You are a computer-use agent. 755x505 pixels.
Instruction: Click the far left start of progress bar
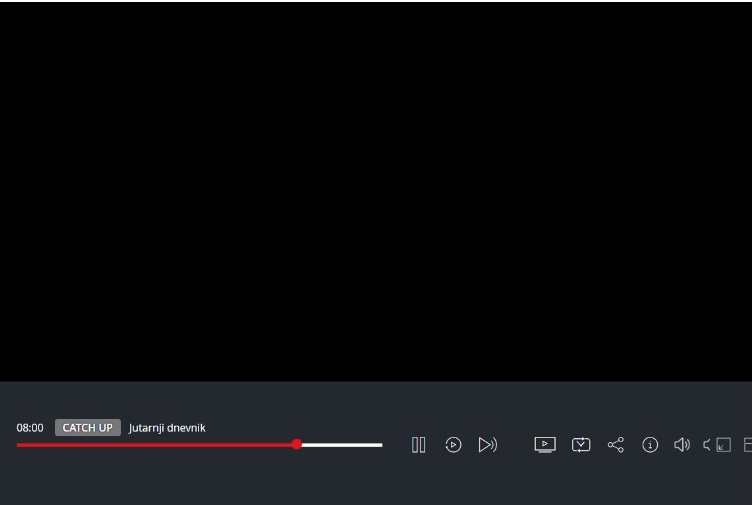click(18, 445)
